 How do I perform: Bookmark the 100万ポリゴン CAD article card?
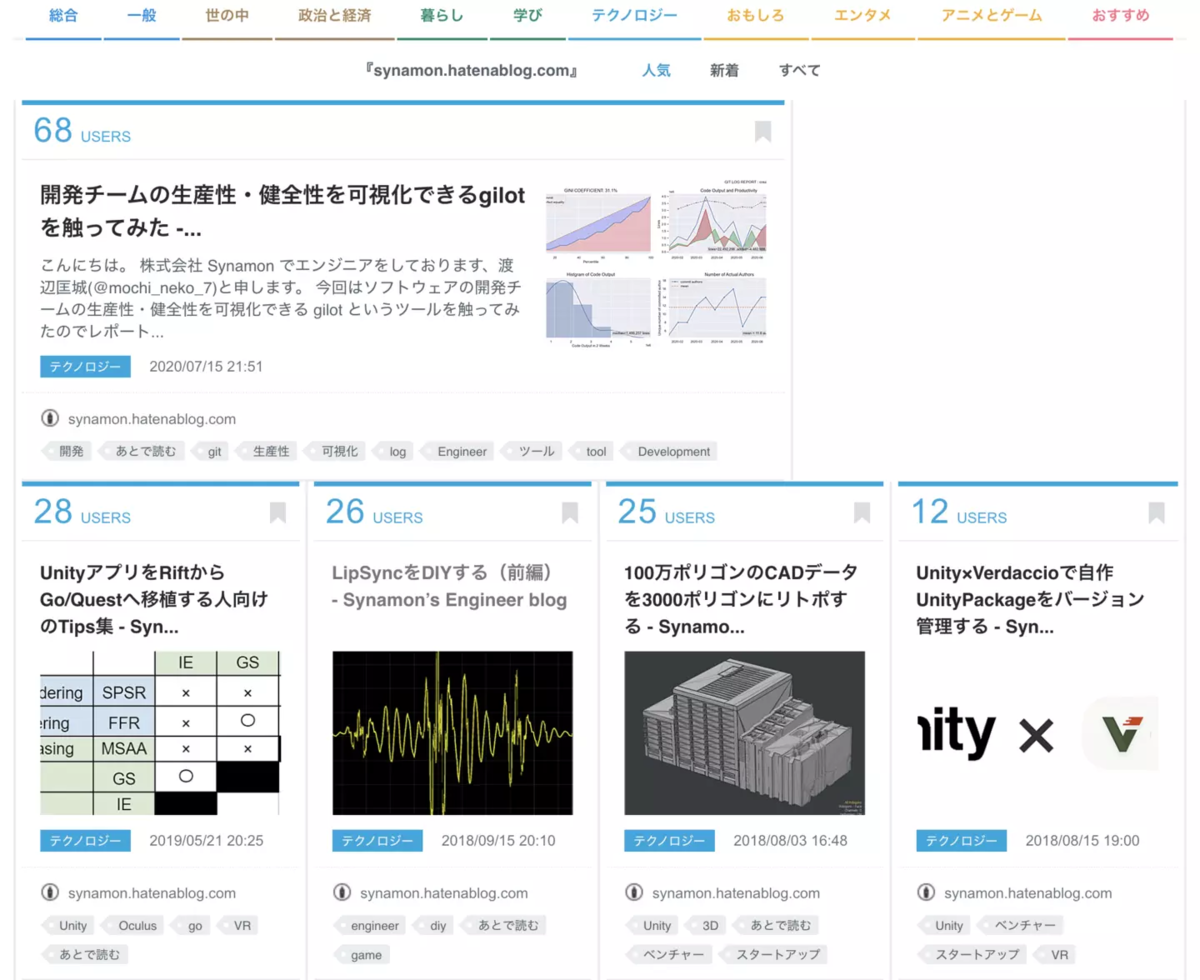coord(862,513)
